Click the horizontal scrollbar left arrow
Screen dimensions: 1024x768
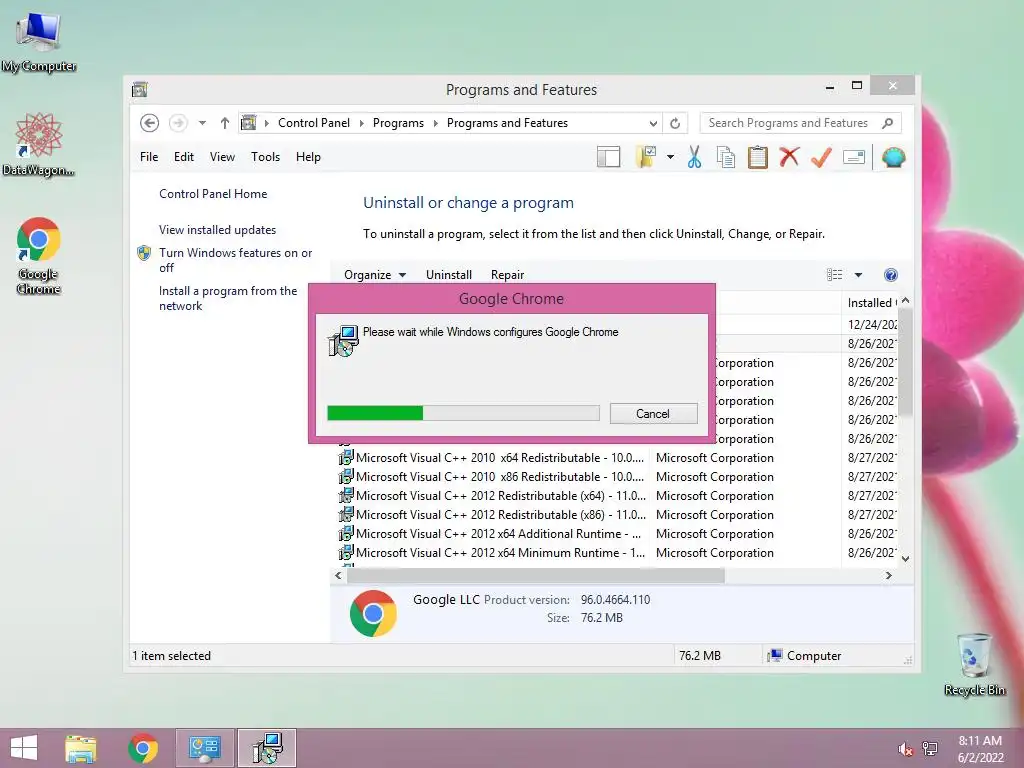click(338, 575)
